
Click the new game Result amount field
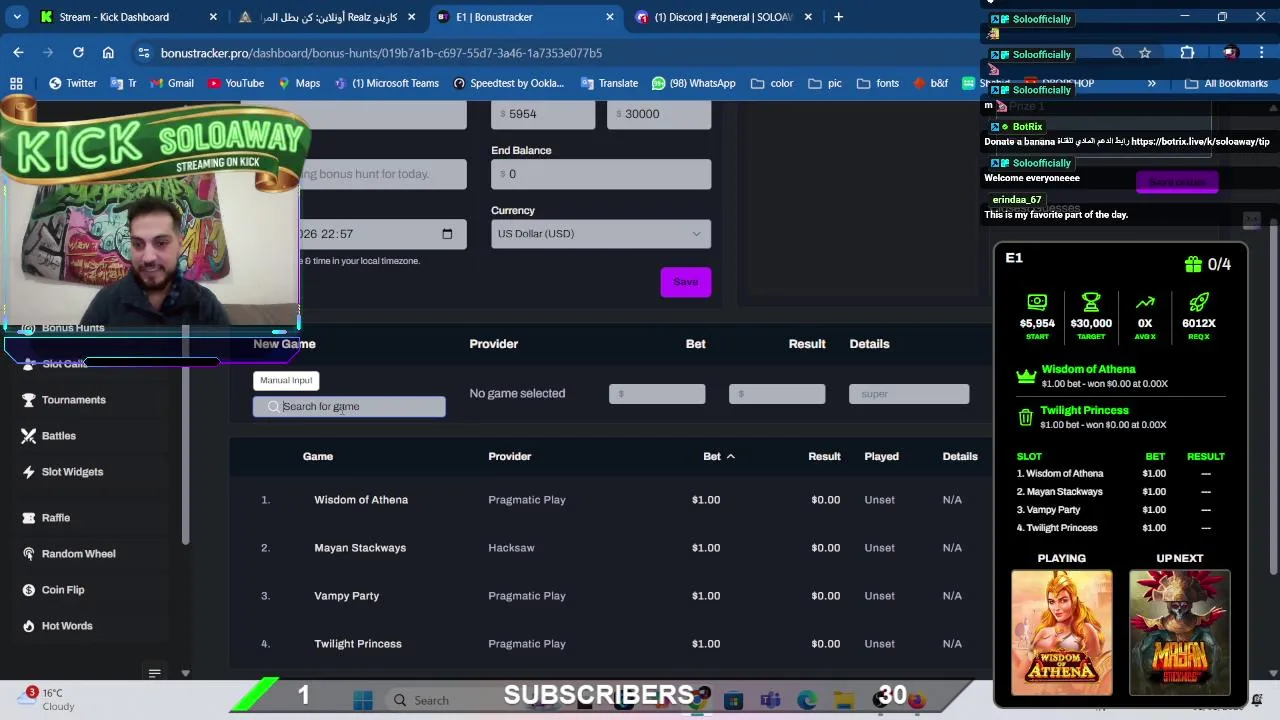[x=777, y=394]
